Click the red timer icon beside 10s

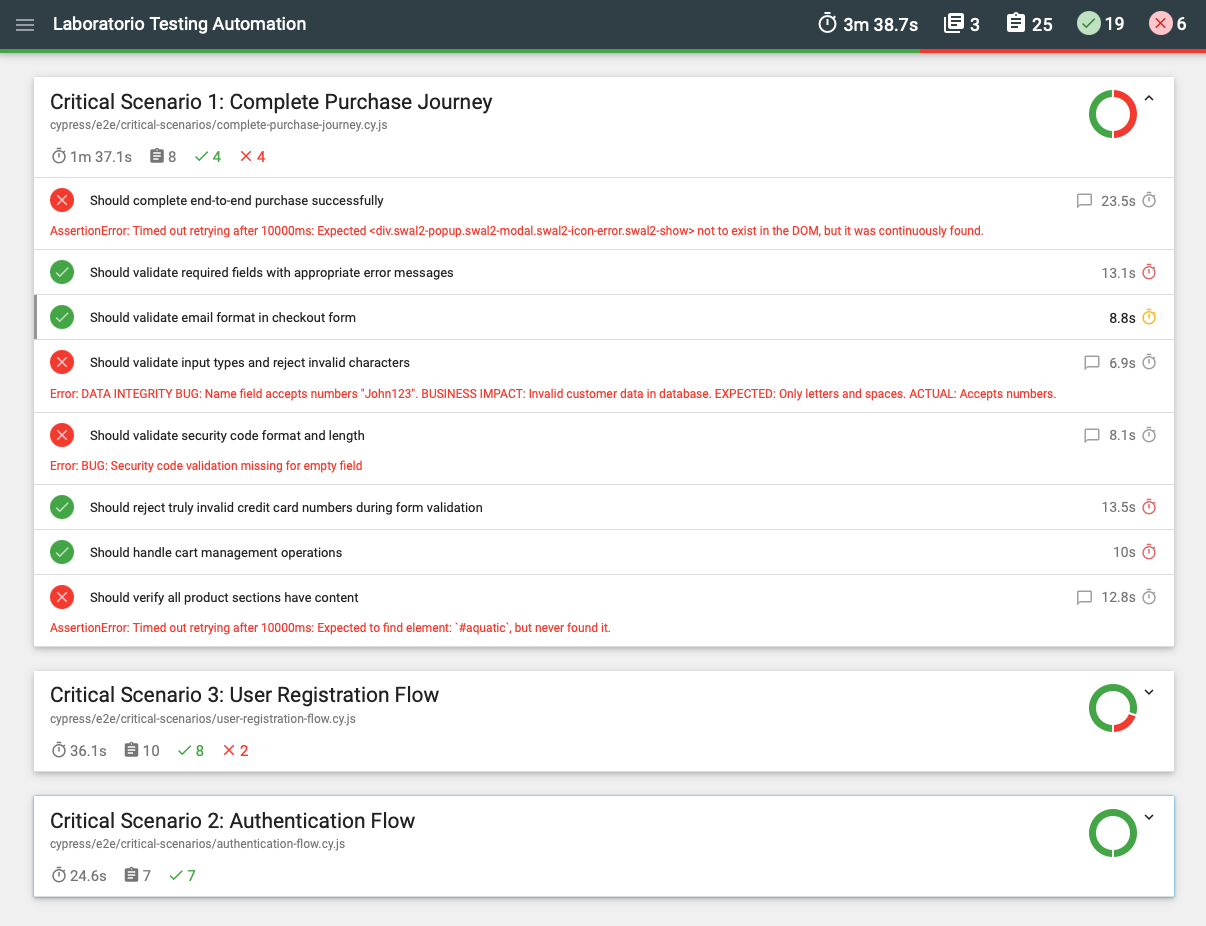(x=1149, y=552)
